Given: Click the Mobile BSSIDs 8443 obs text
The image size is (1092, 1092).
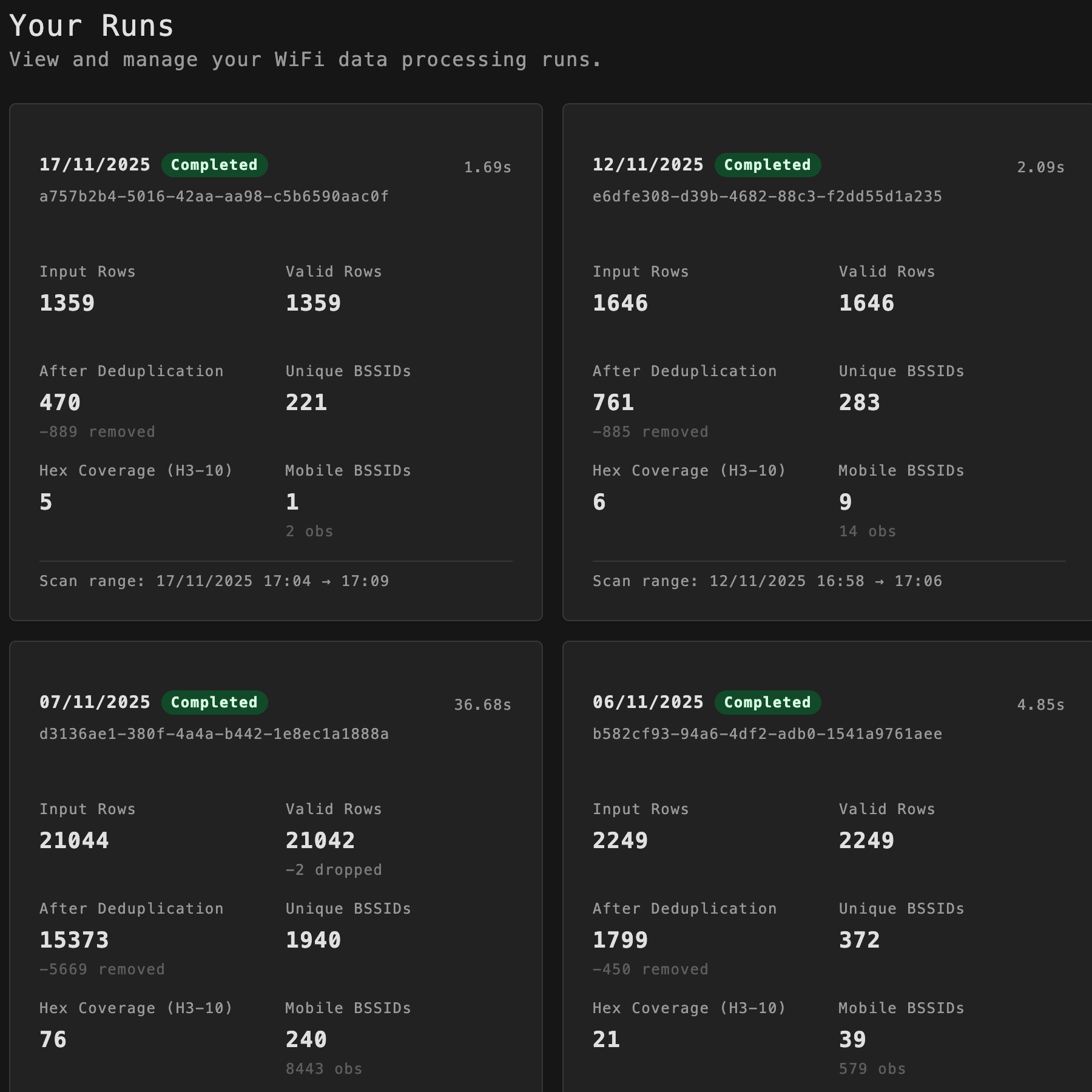Looking at the screenshot, I should coord(323,1069).
